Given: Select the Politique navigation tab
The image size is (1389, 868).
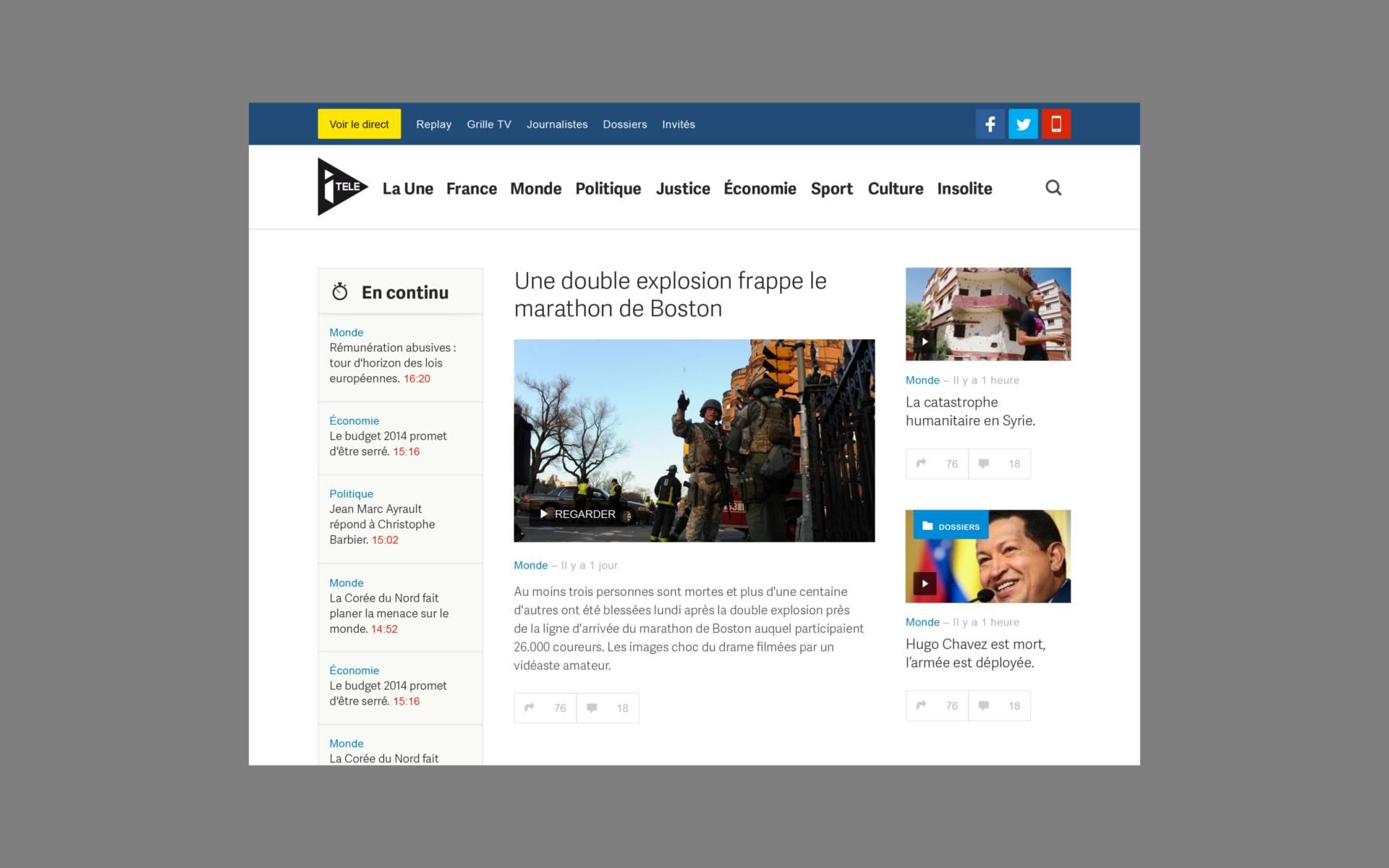Looking at the screenshot, I should [608, 189].
